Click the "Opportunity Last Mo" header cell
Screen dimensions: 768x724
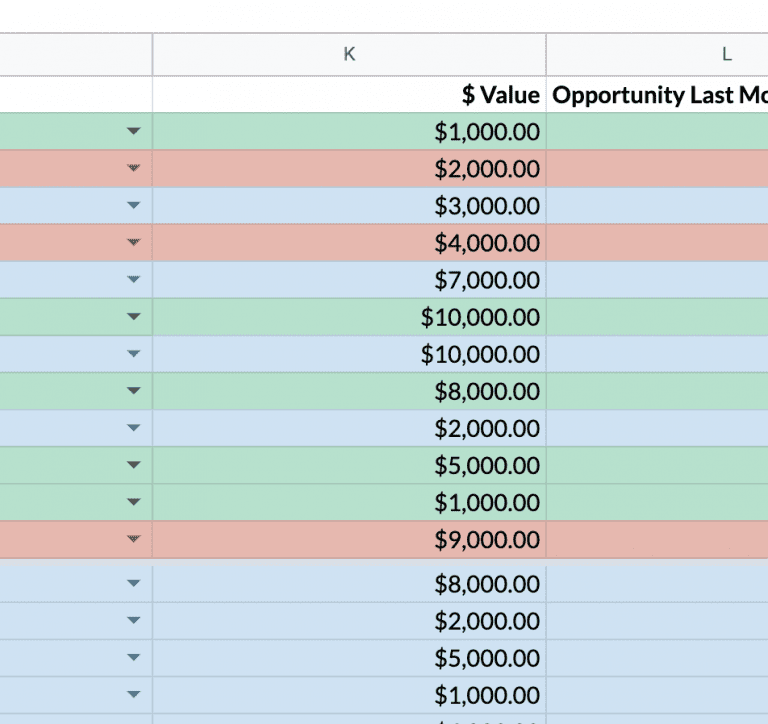[657, 95]
